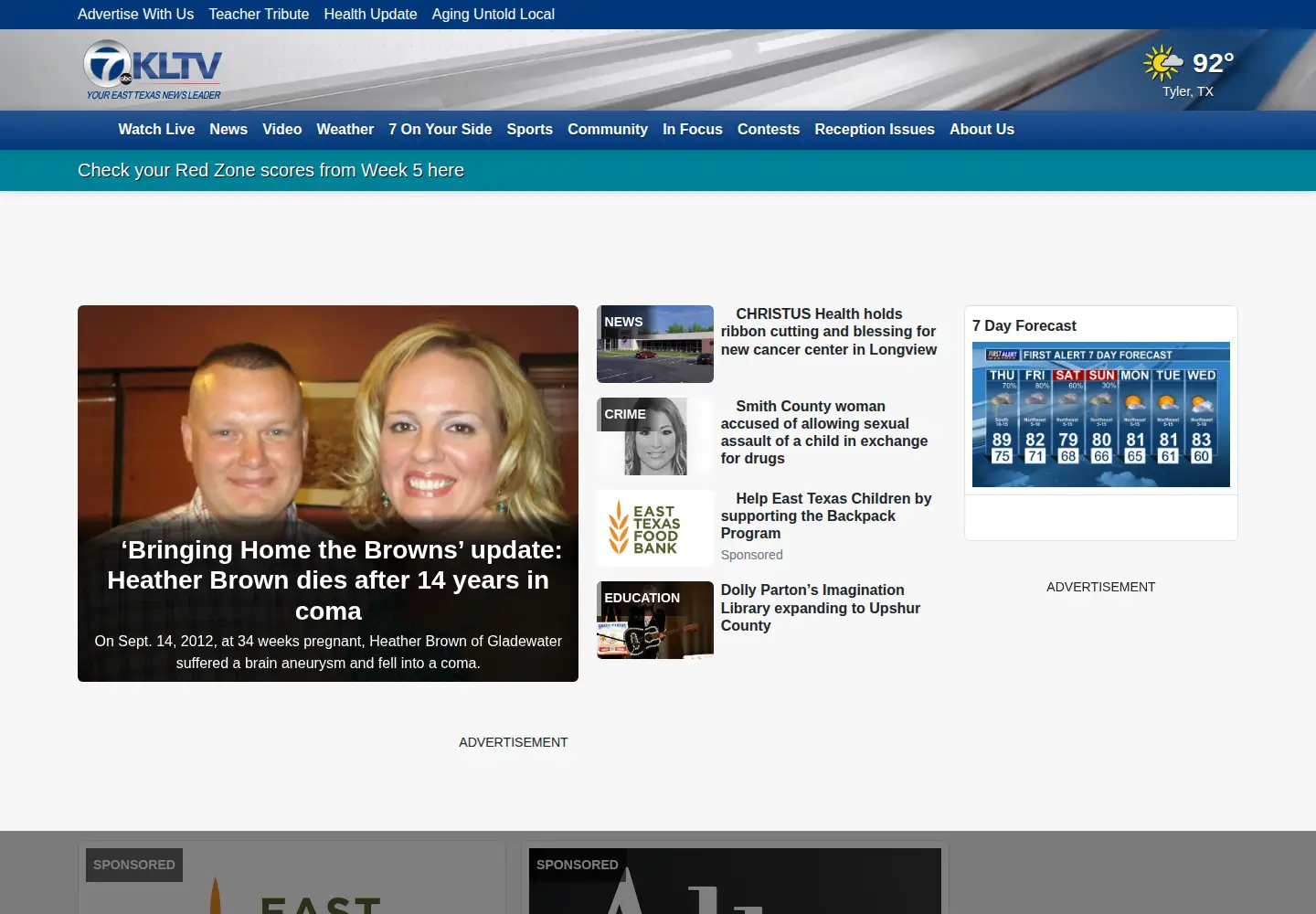
Task: Read Smith County woman accused headline
Action: point(824,432)
